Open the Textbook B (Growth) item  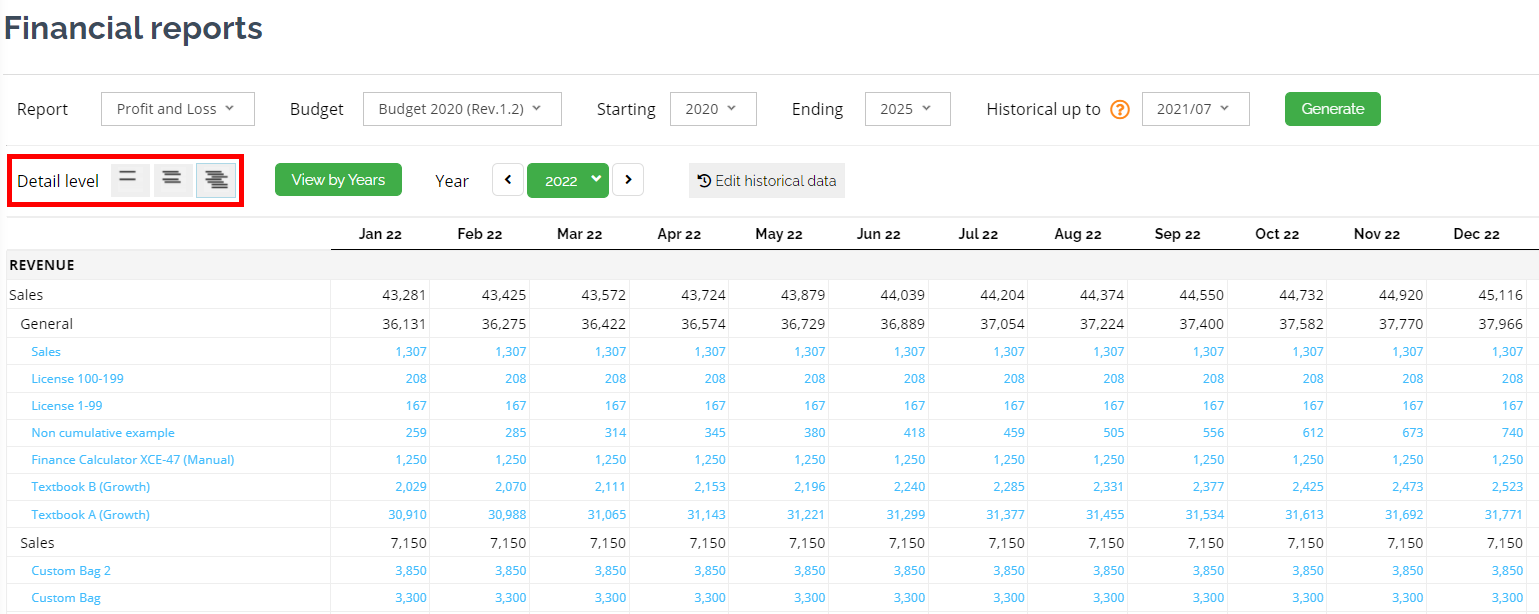click(91, 487)
